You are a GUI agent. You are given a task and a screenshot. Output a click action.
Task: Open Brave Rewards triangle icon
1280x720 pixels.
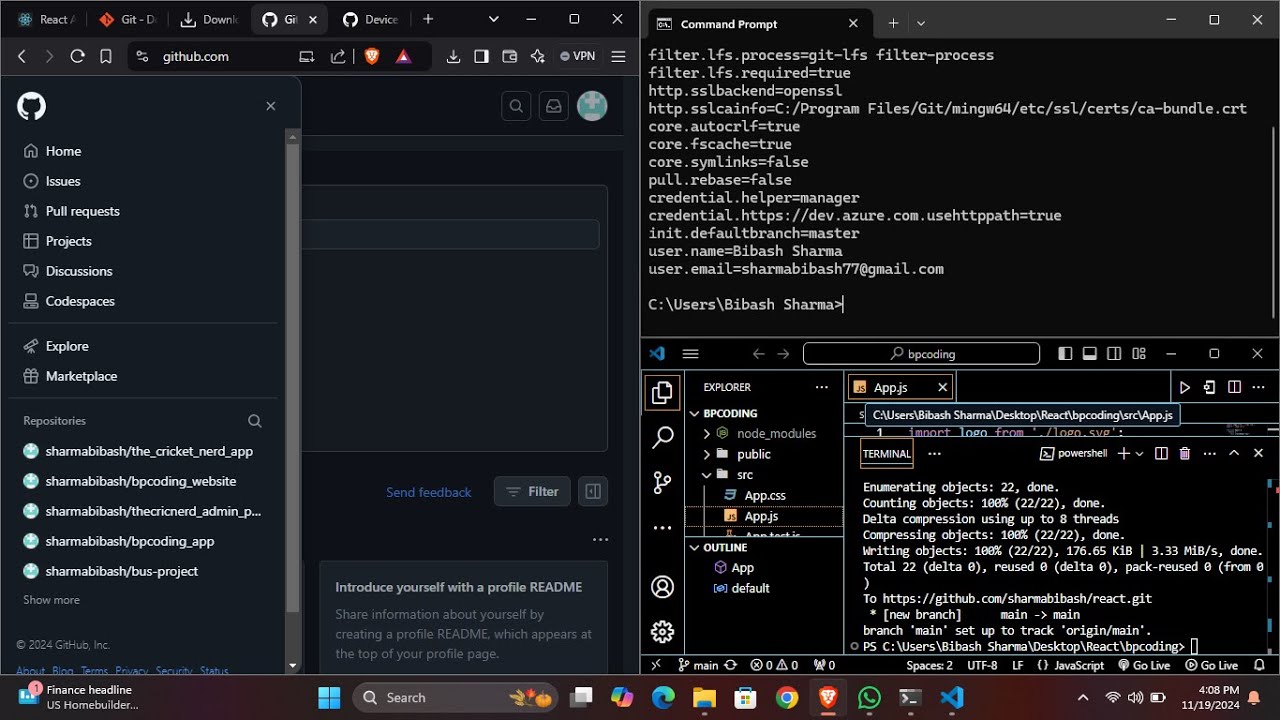(x=403, y=57)
